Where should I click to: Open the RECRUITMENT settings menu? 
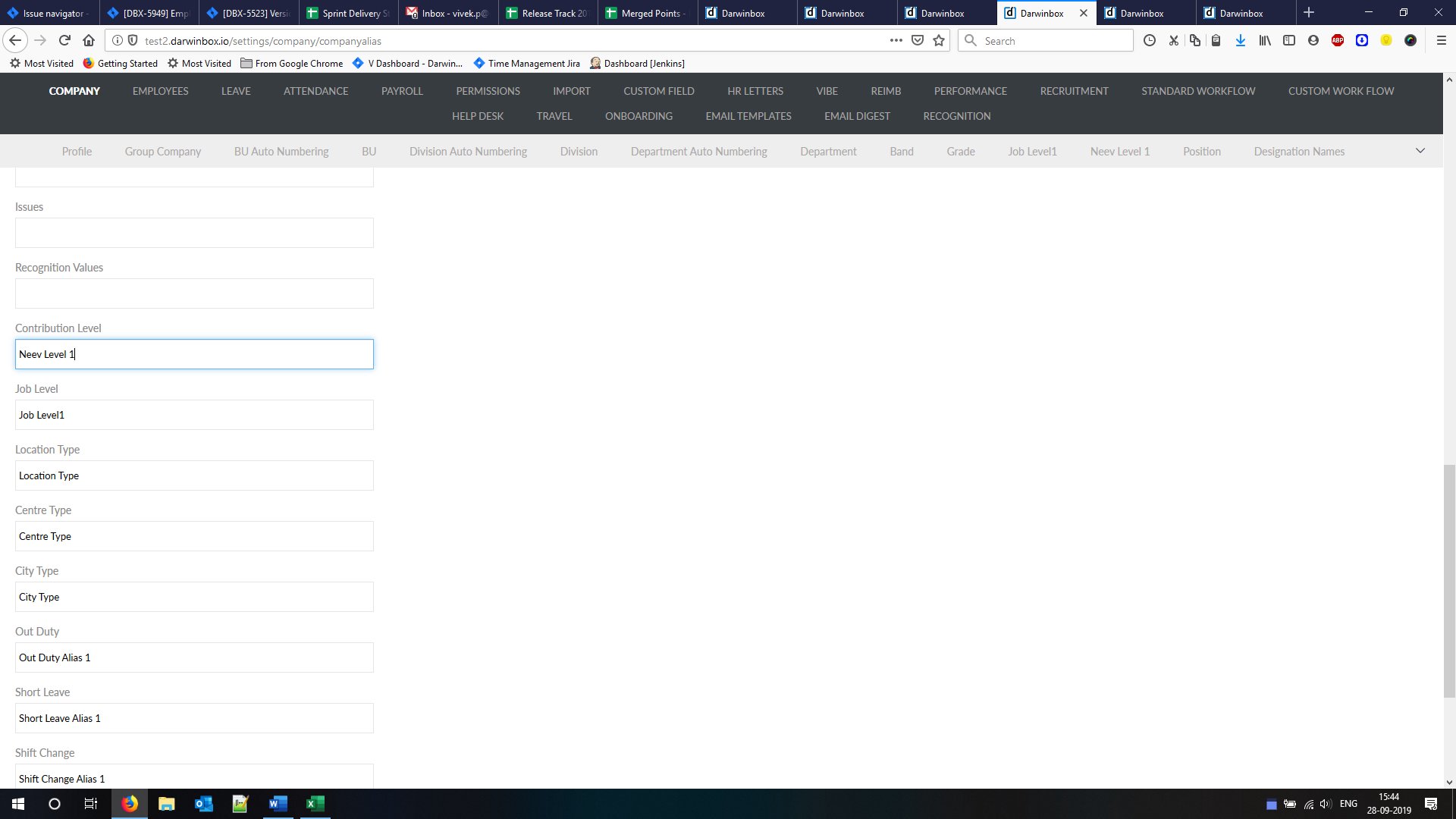[1074, 91]
